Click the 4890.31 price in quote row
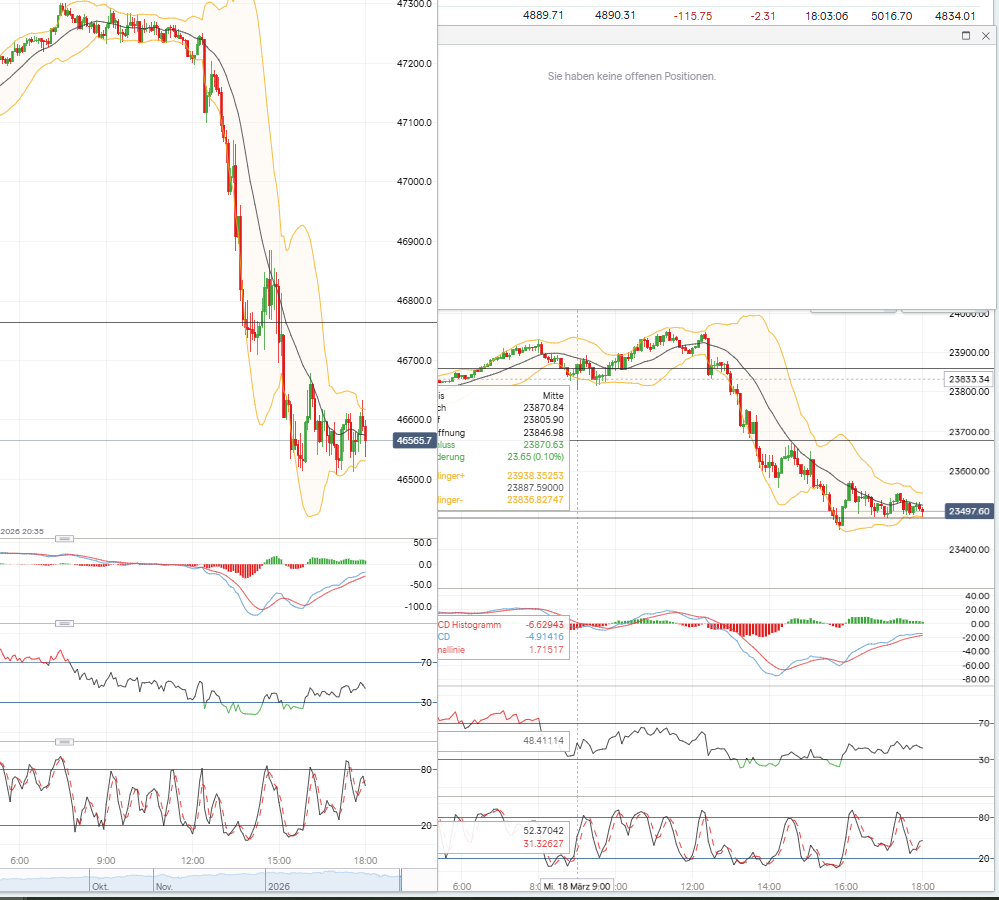Image resolution: width=999 pixels, height=900 pixels. pos(615,16)
